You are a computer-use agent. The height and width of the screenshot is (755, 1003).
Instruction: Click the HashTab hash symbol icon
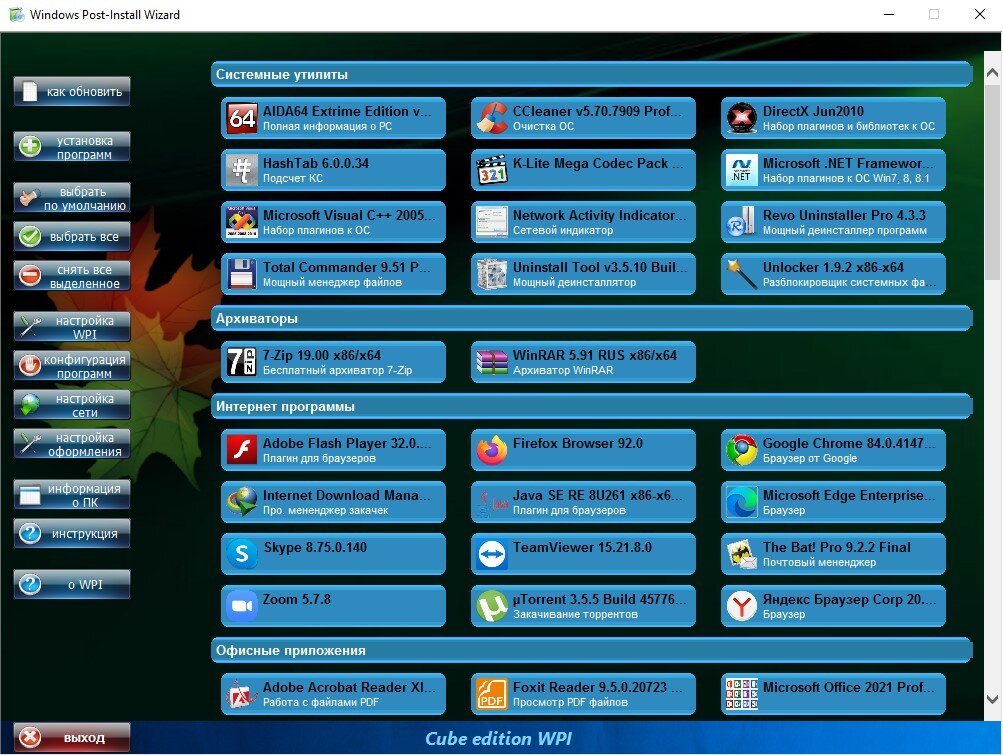click(x=242, y=170)
